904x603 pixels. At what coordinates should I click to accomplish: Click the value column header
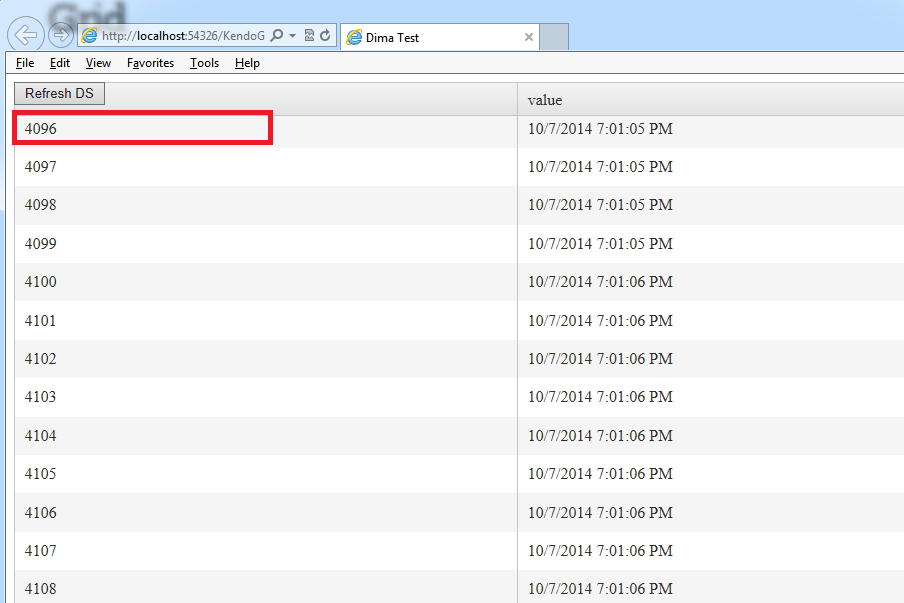tap(710, 100)
